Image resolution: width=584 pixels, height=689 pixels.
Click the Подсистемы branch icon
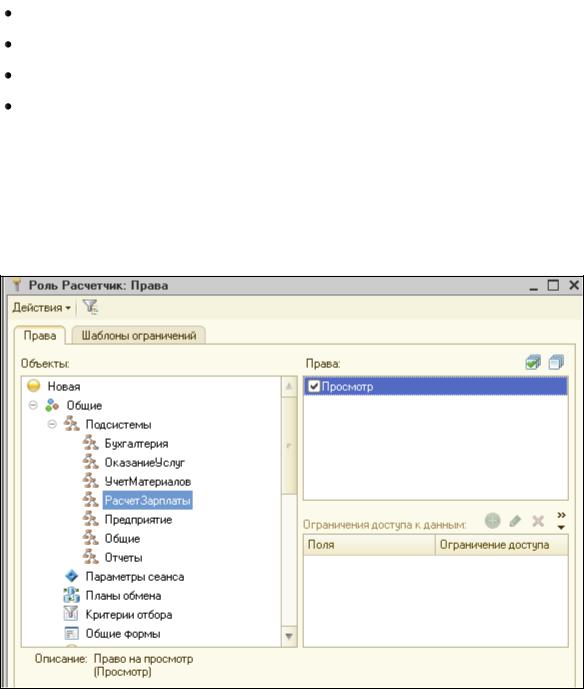pos(71,424)
